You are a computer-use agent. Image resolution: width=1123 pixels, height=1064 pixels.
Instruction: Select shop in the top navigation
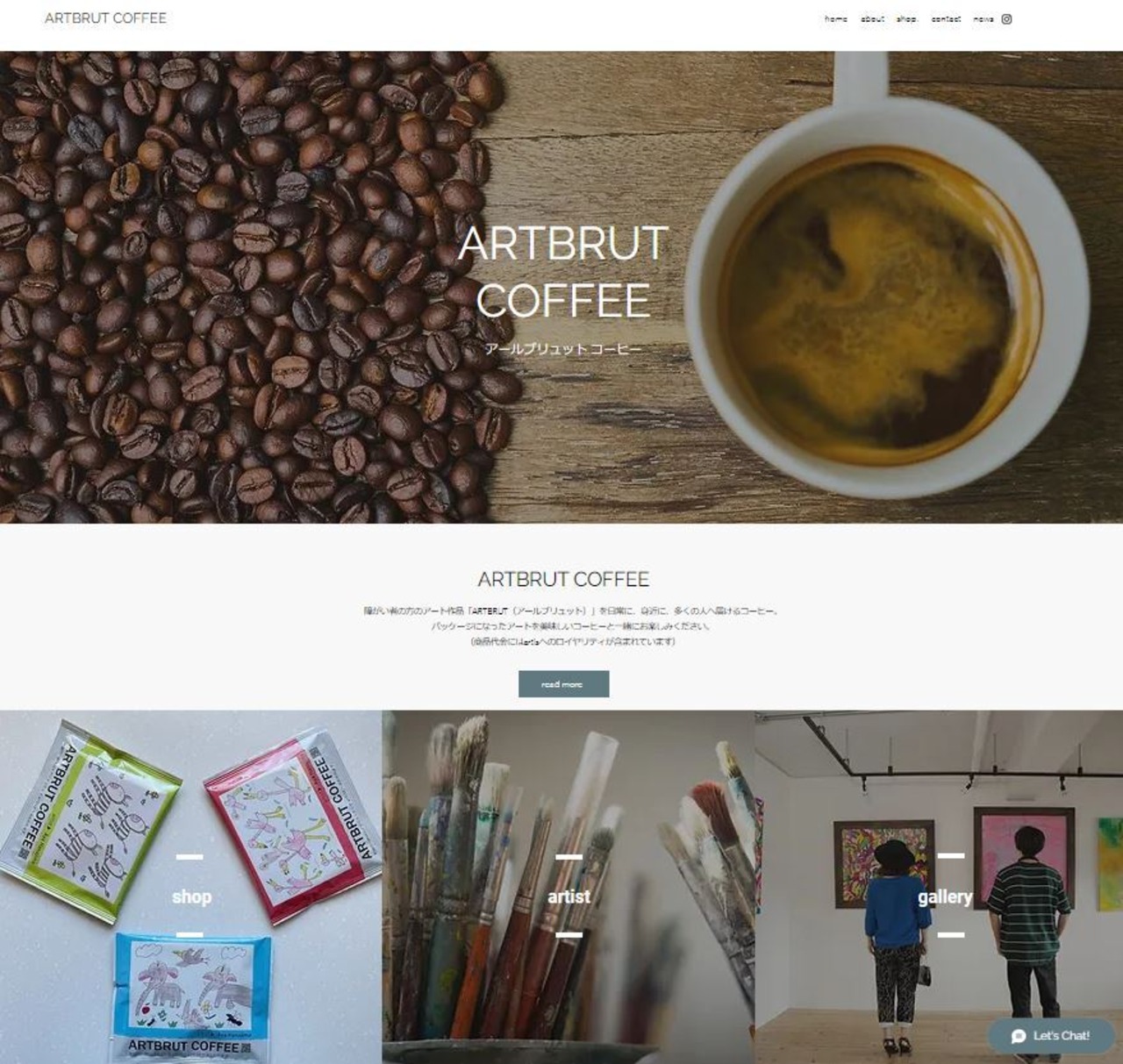(906, 18)
